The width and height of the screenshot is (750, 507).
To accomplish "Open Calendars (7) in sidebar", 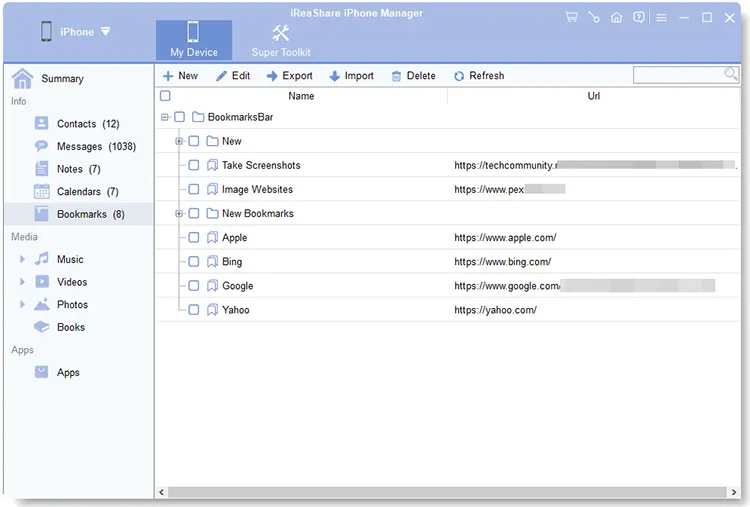I will coord(79,192).
